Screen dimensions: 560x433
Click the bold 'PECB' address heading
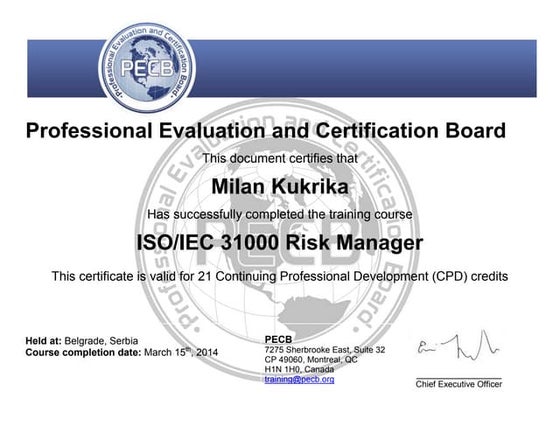pyautogui.click(x=278, y=339)
